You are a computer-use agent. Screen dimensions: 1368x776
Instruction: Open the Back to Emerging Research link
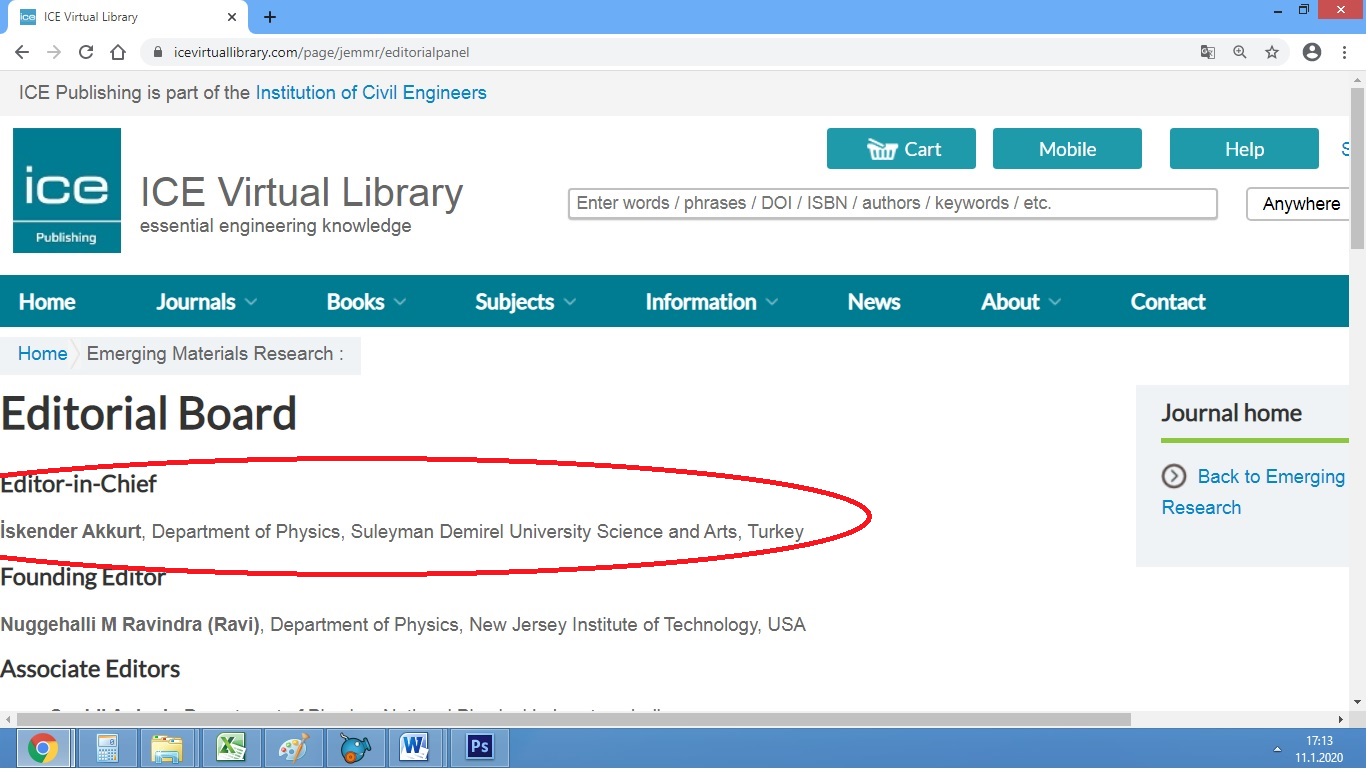tap(1253, 492)
